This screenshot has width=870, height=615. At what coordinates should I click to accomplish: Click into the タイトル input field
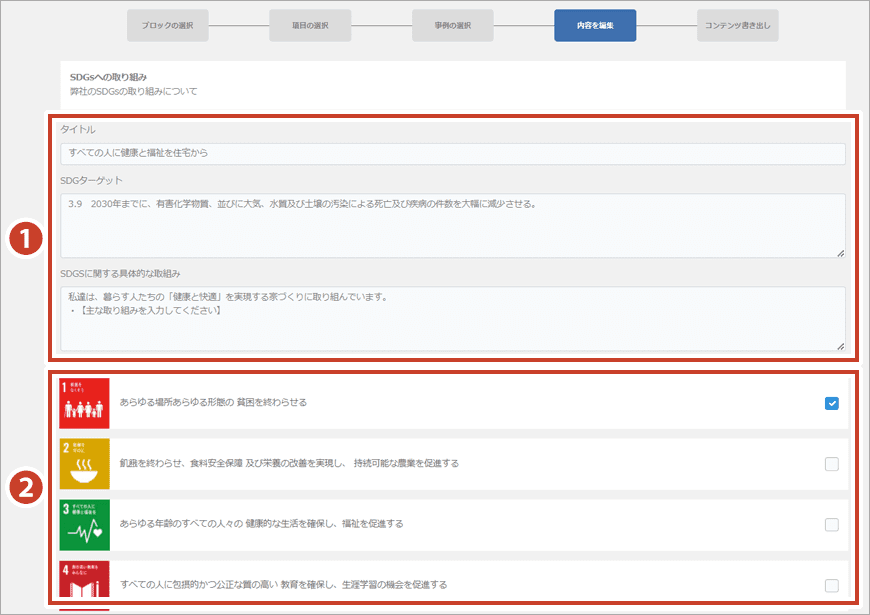point(452,153)
